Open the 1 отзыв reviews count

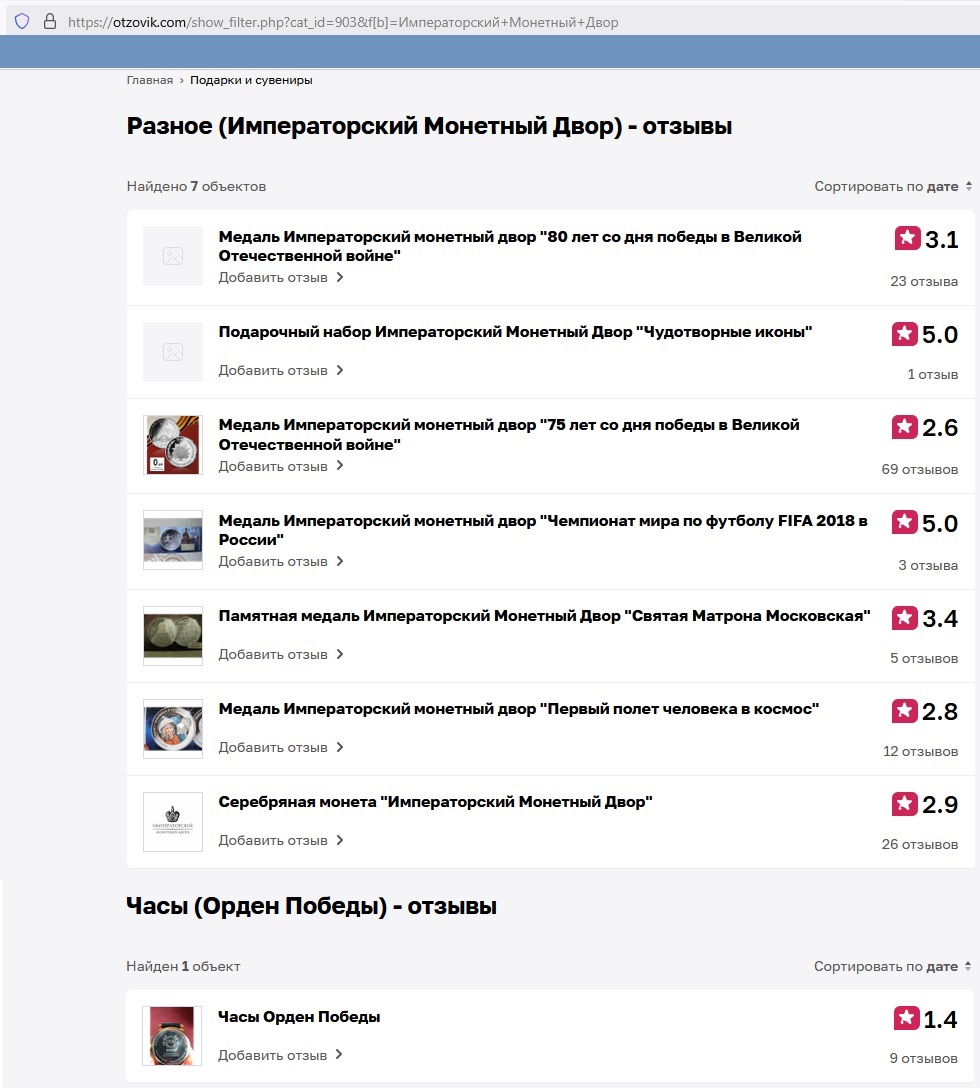coord(932,374)
